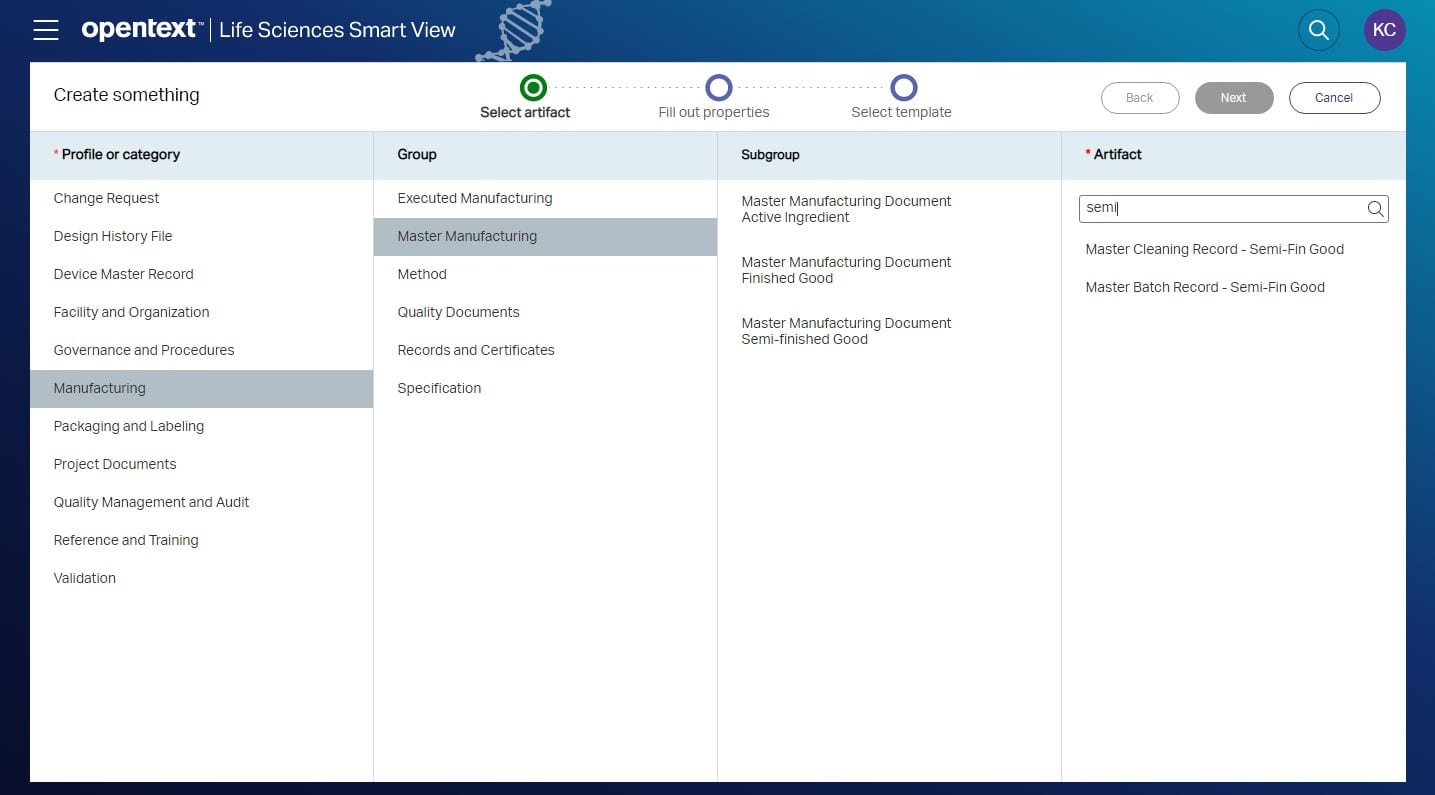Pick Master Cleaning Record - Semi-Fin Good artifact
Image resolution: width=1435 pixels, height=795 pixels.
(x=1214, y=249)
